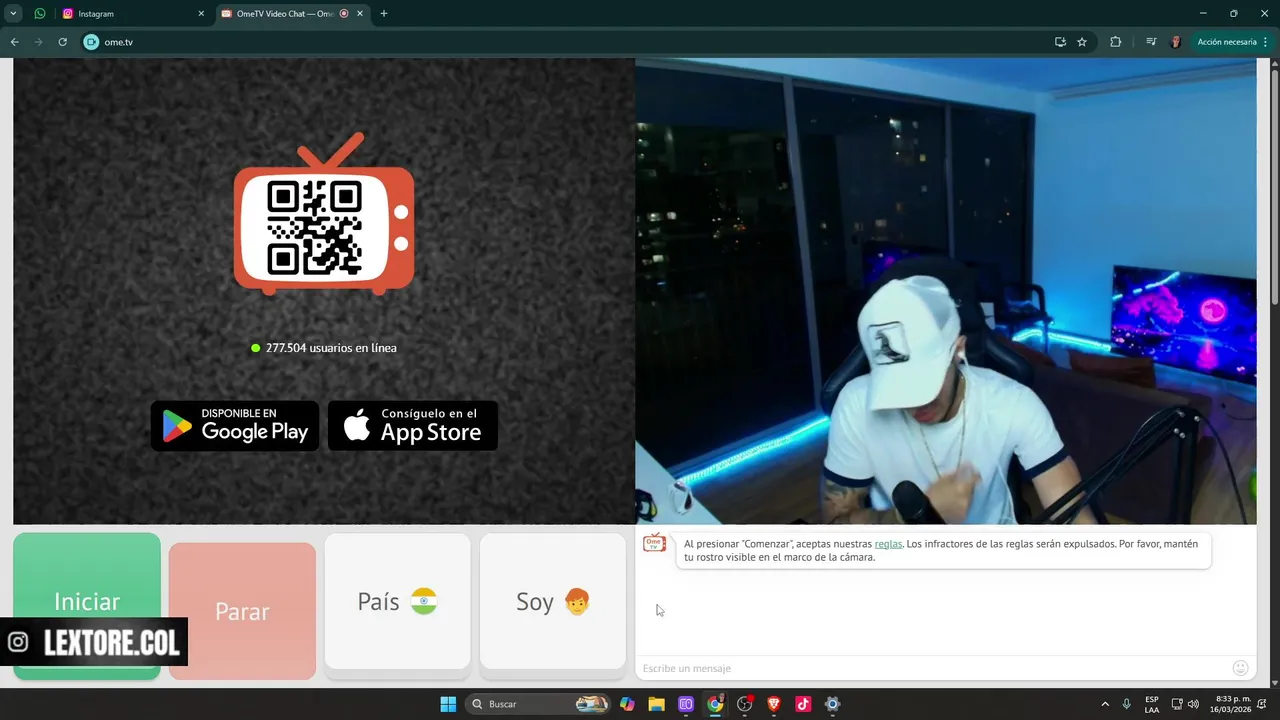Click the local webcam video preview
Screen dimensions: 1280x720
945,291
